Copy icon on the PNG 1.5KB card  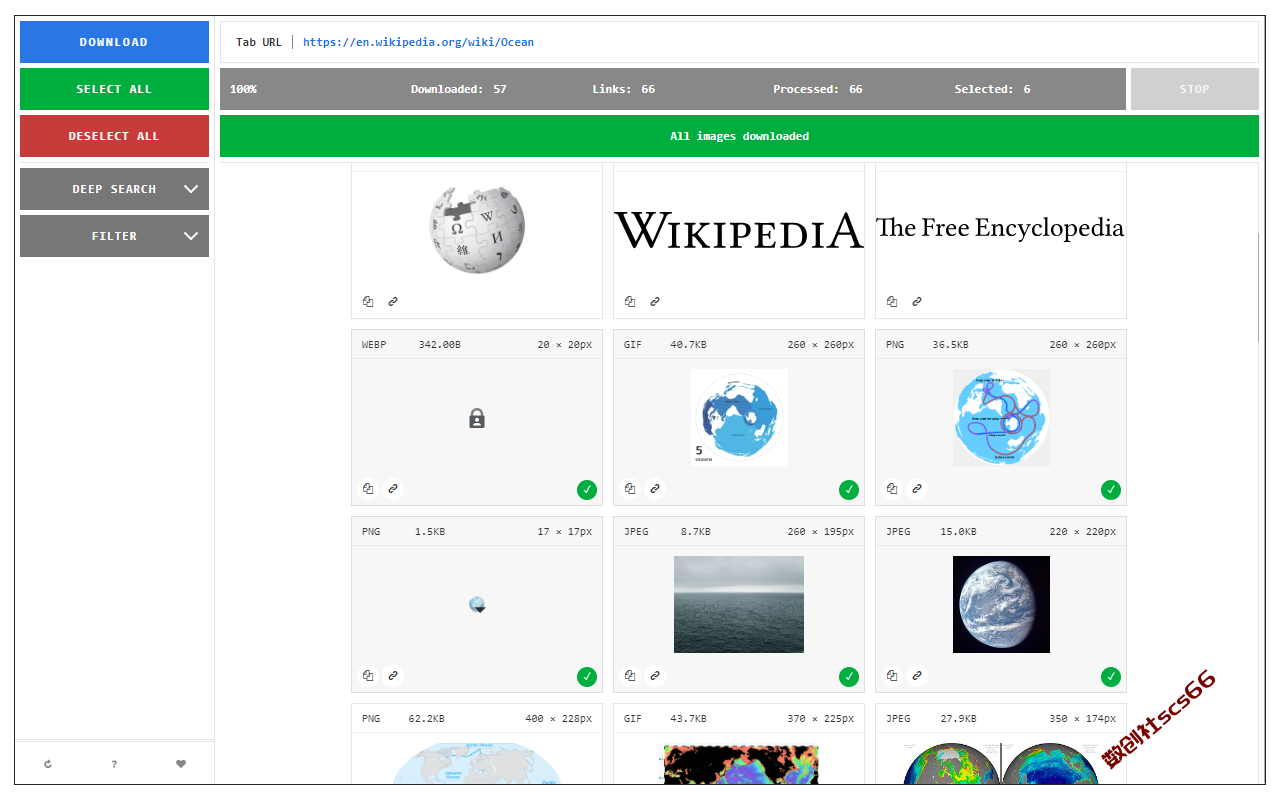tap(368, 676)
